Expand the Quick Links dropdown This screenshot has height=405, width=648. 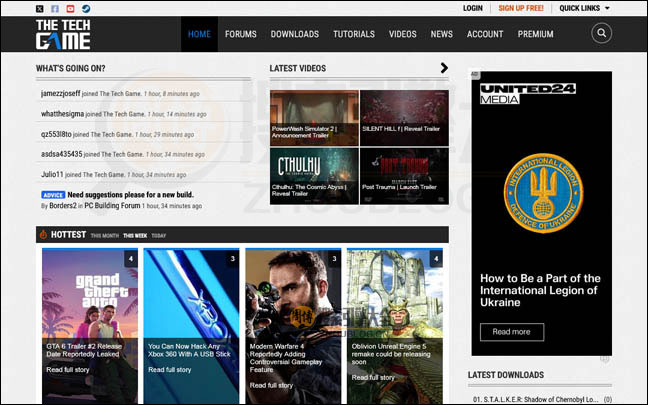coord(584,8)
